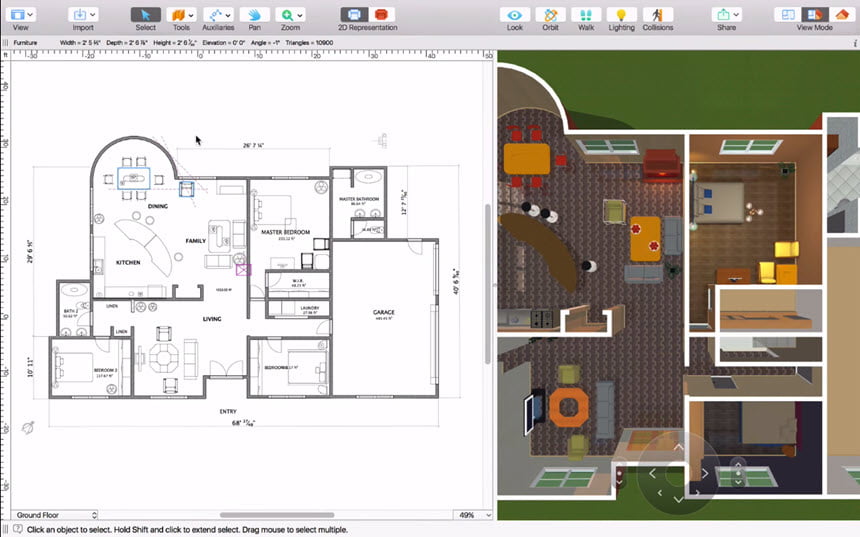Click the up arrow on 3D navigation ring
The height and width of the screenshot is (537, 860).
tap(678, 447)
